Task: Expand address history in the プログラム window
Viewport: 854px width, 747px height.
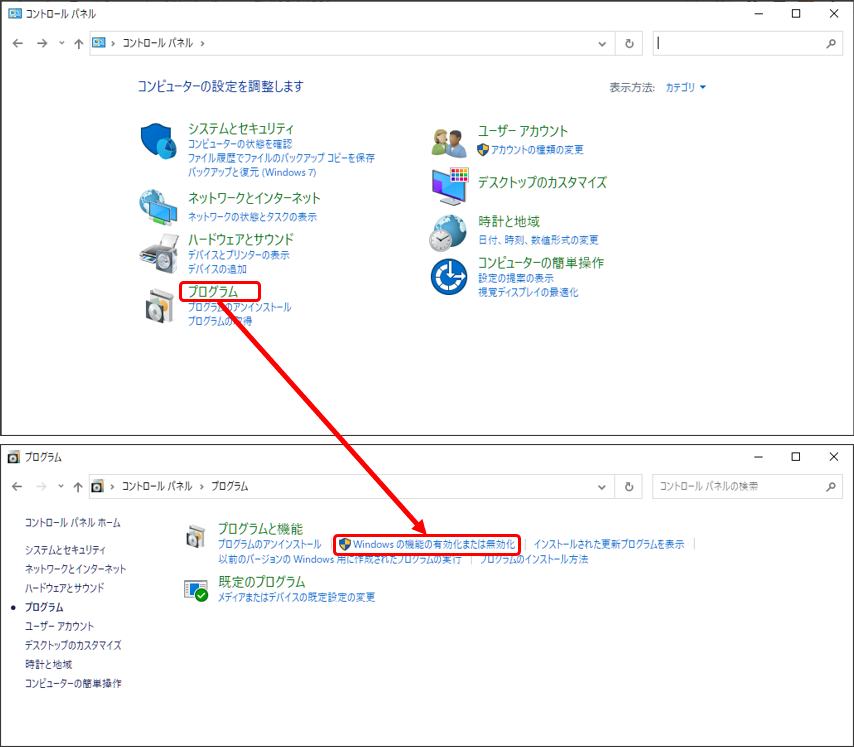Action: 601,487
